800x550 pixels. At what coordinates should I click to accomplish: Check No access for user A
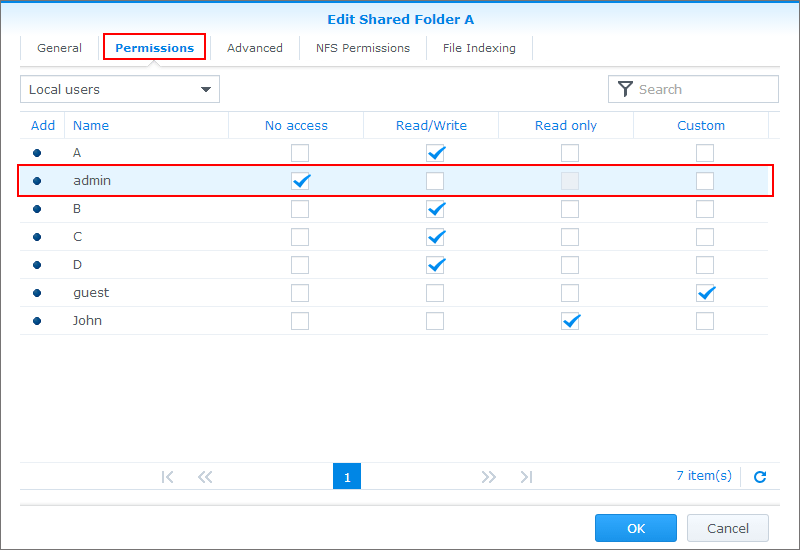pos(300,153)
